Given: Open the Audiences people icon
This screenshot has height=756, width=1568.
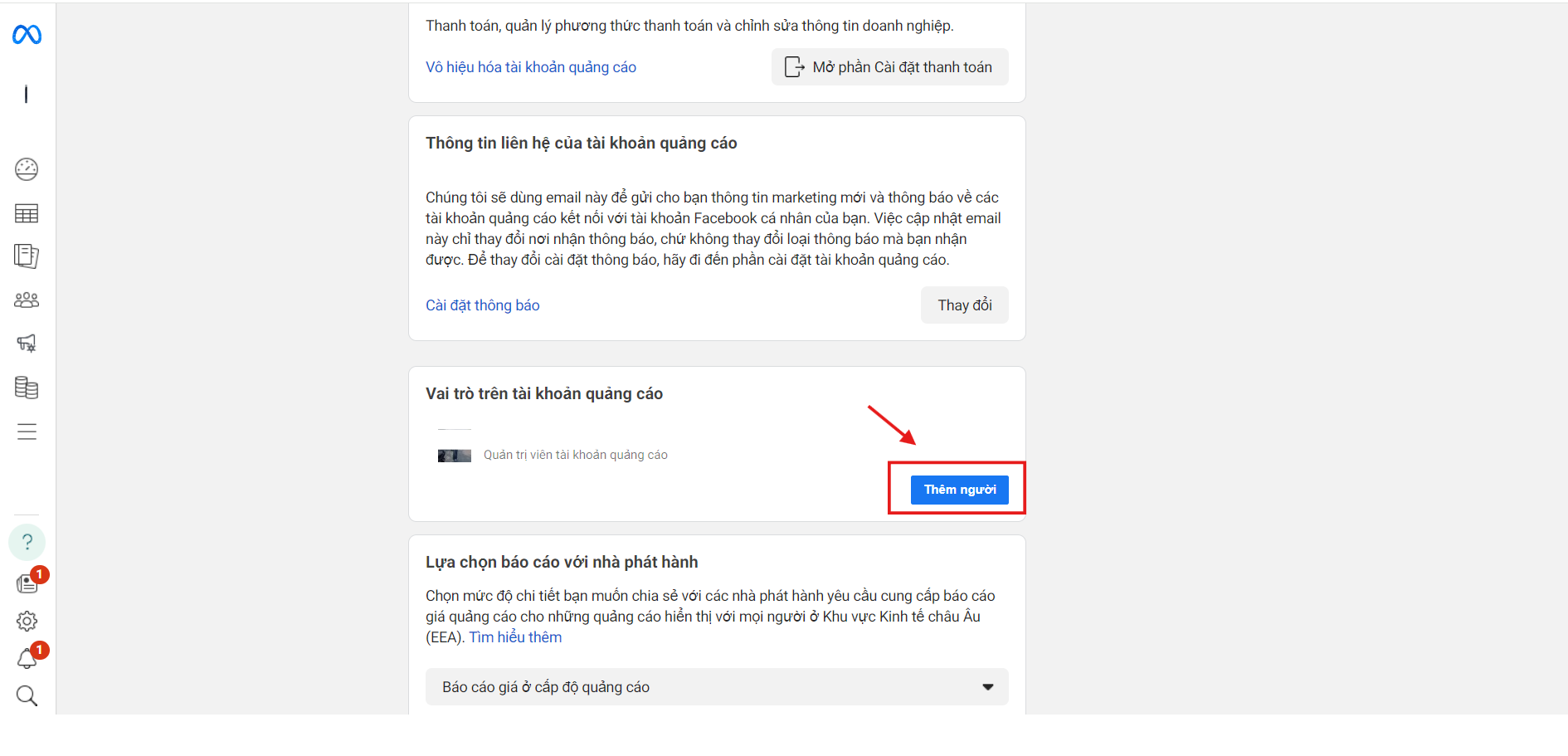Looking at the screenshot, I should (27, 300).
